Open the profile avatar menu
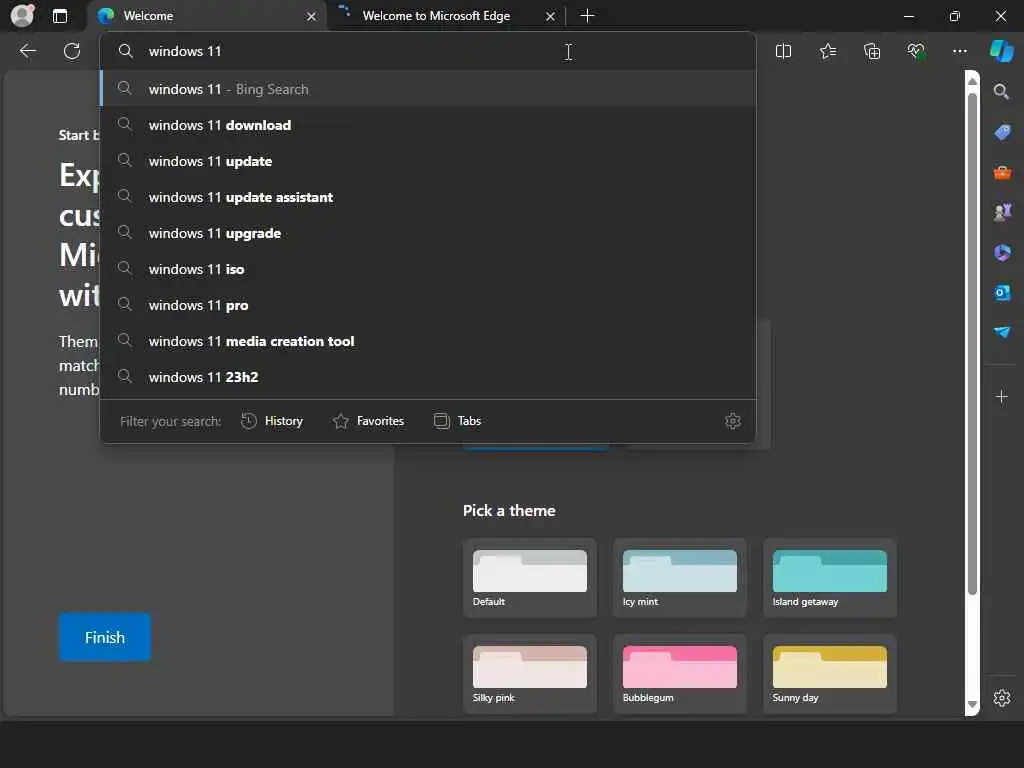This screenshot has height=768, width=1024. point(23,16)
